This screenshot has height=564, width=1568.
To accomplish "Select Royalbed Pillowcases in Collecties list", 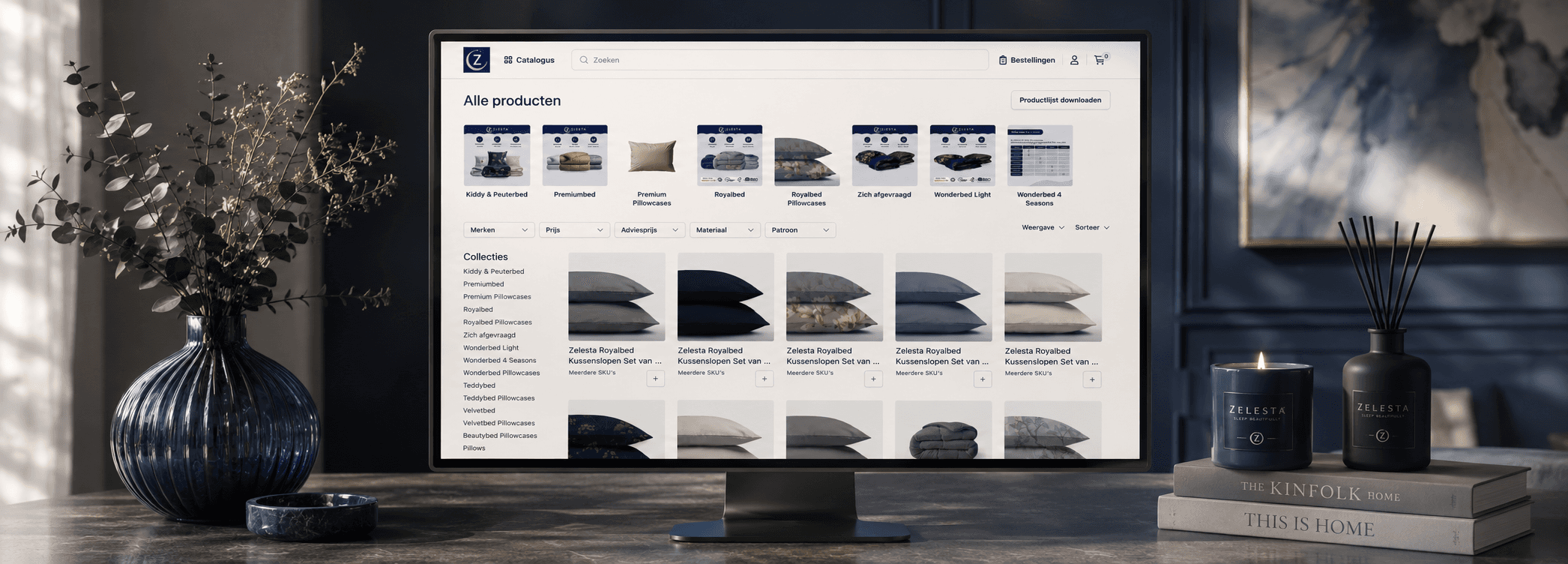I will coord(498,322).
